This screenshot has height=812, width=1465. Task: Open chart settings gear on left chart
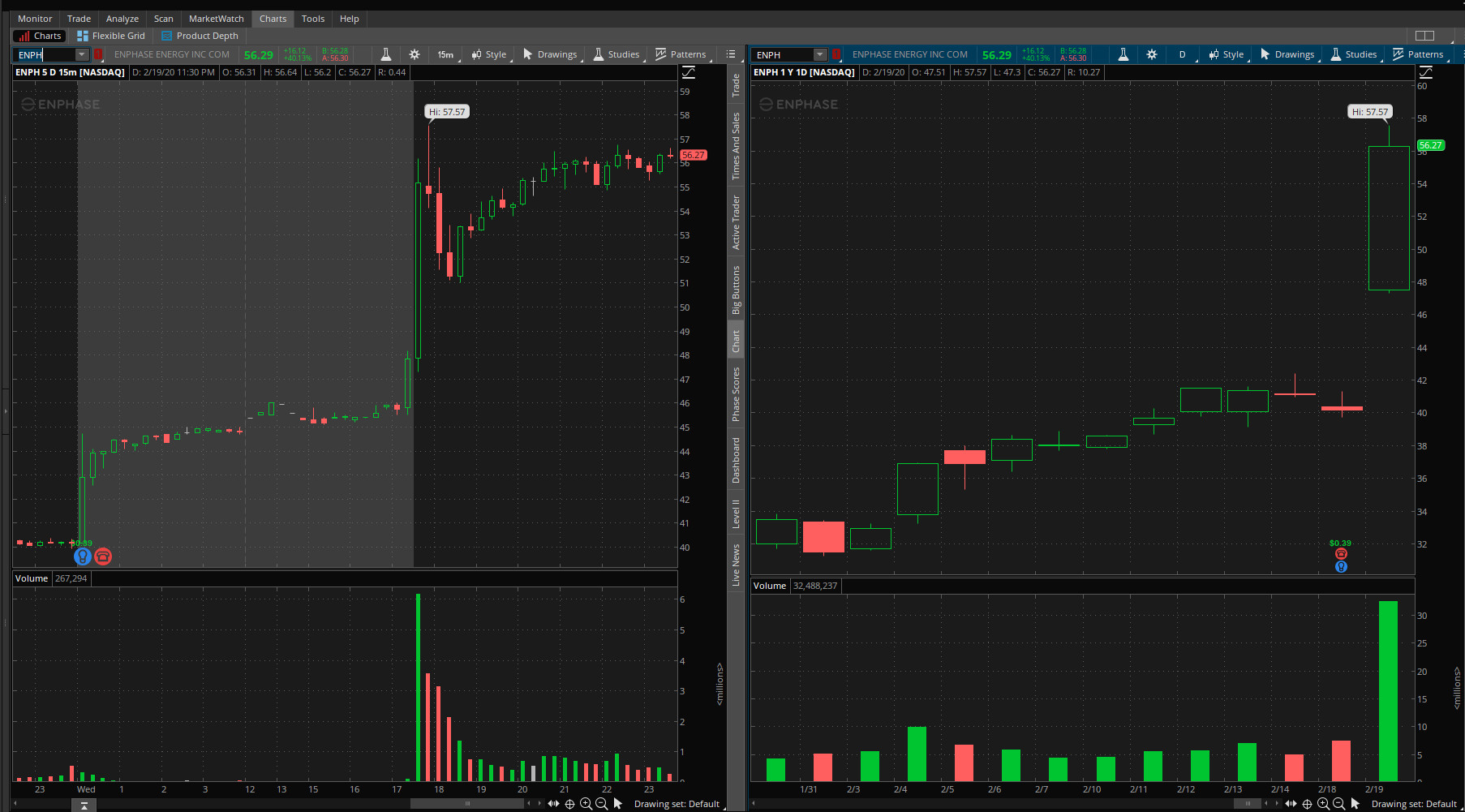pos(415,54)
